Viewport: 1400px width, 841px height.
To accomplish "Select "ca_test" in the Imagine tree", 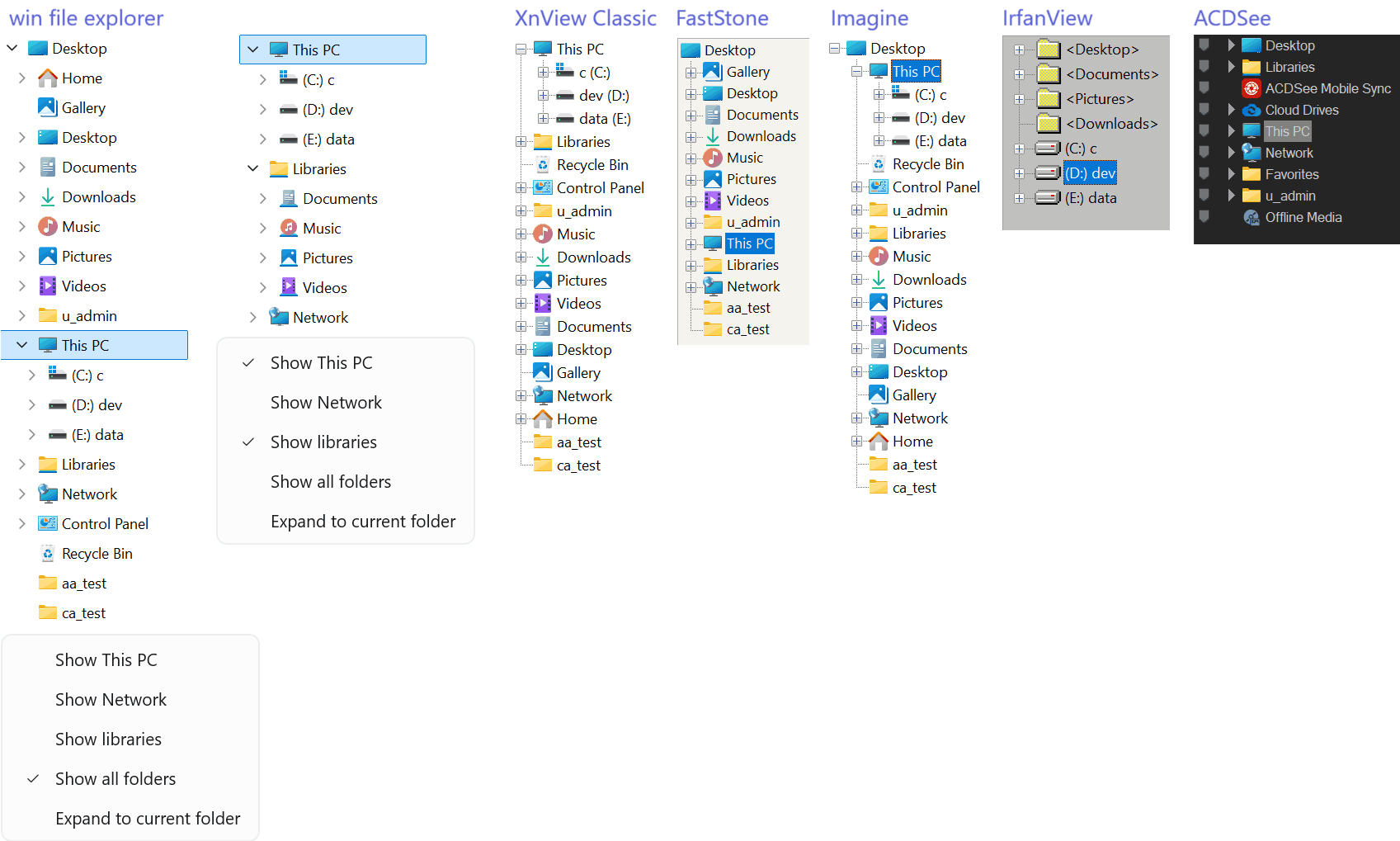I will pos(914,488).
